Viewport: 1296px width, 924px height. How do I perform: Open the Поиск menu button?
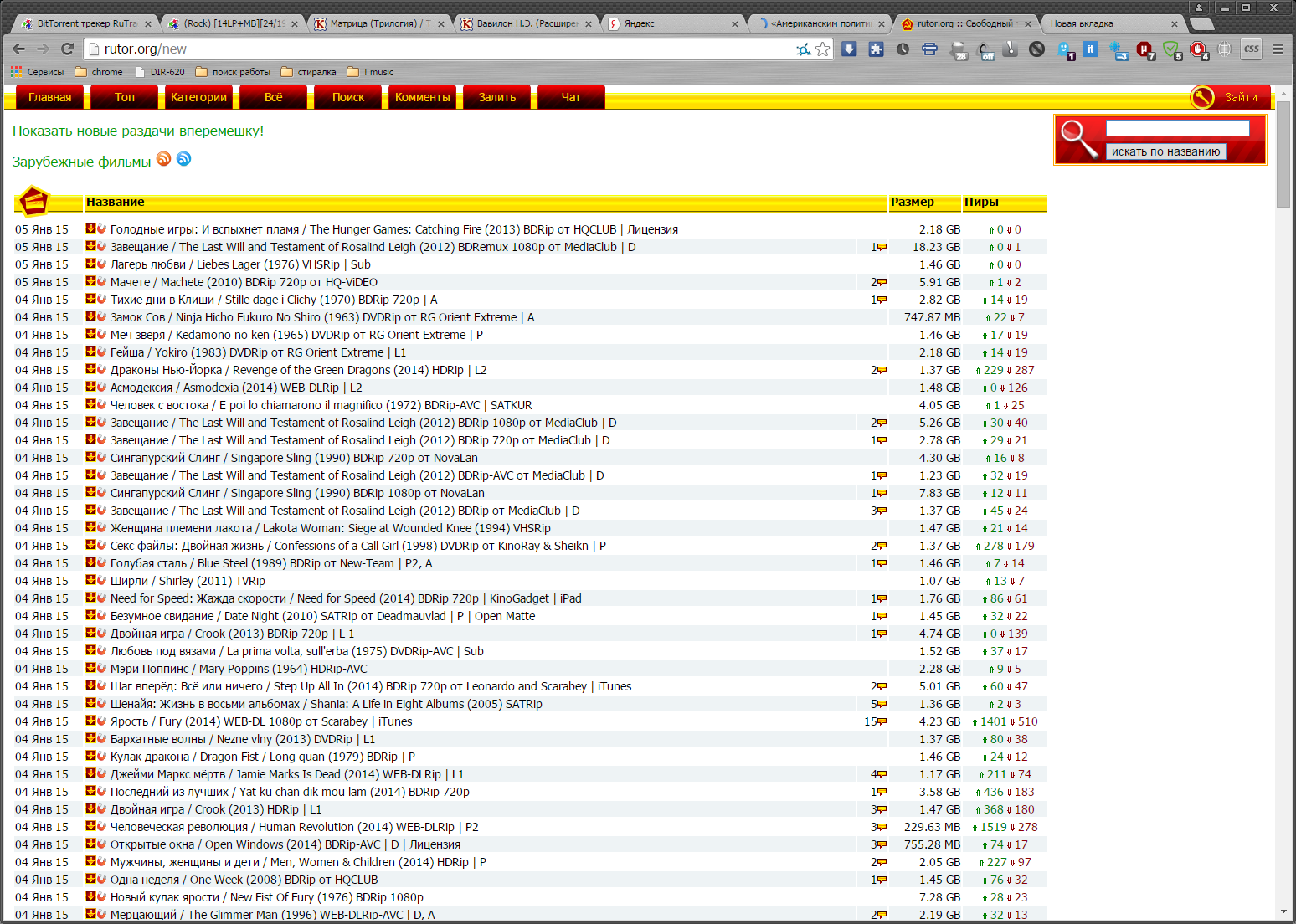pos(348,97)
